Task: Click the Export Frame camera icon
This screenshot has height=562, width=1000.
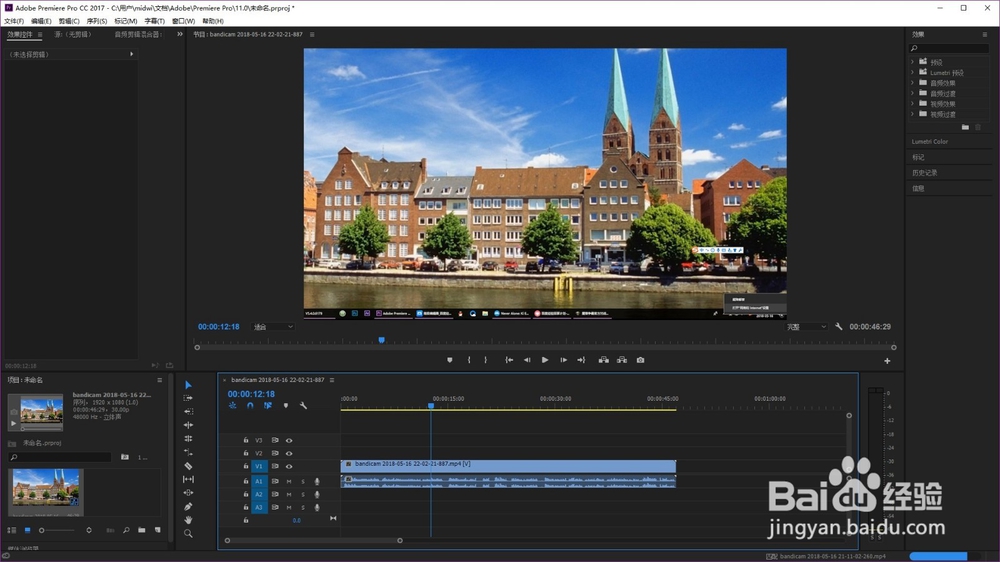Action: 640,360
